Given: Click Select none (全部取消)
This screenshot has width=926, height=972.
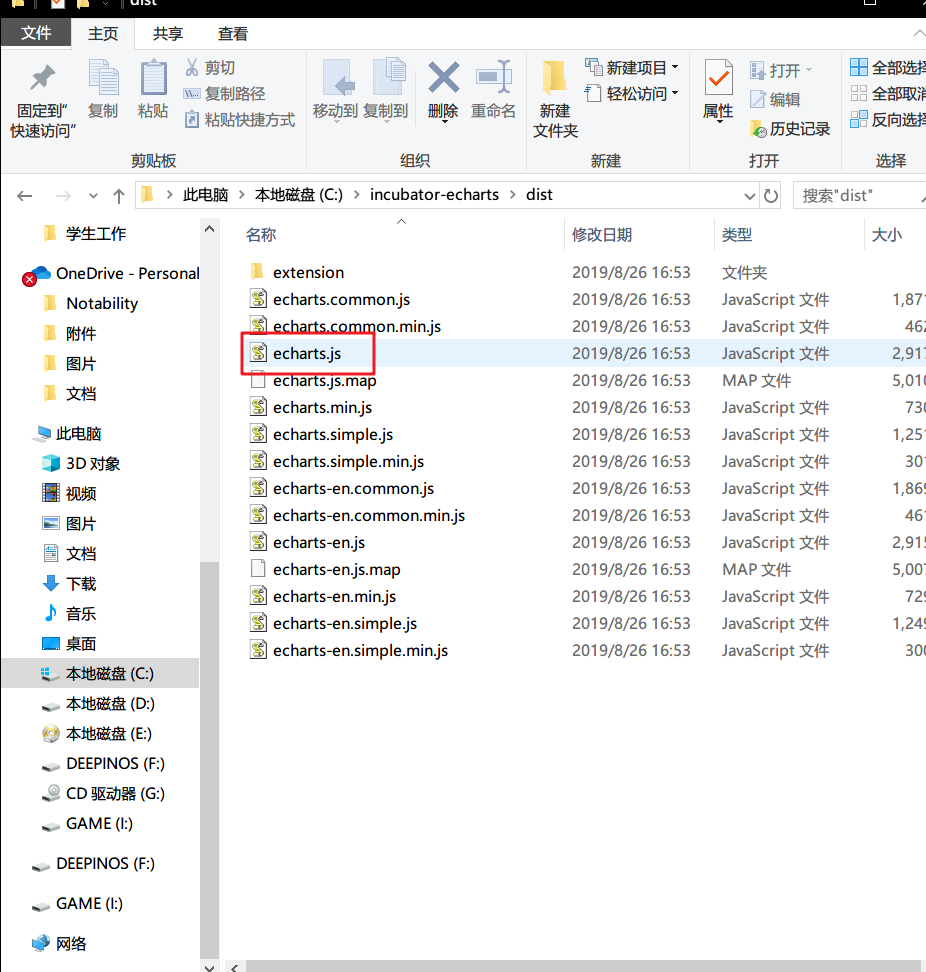Looking at the screenshot, I should point(888,94).
